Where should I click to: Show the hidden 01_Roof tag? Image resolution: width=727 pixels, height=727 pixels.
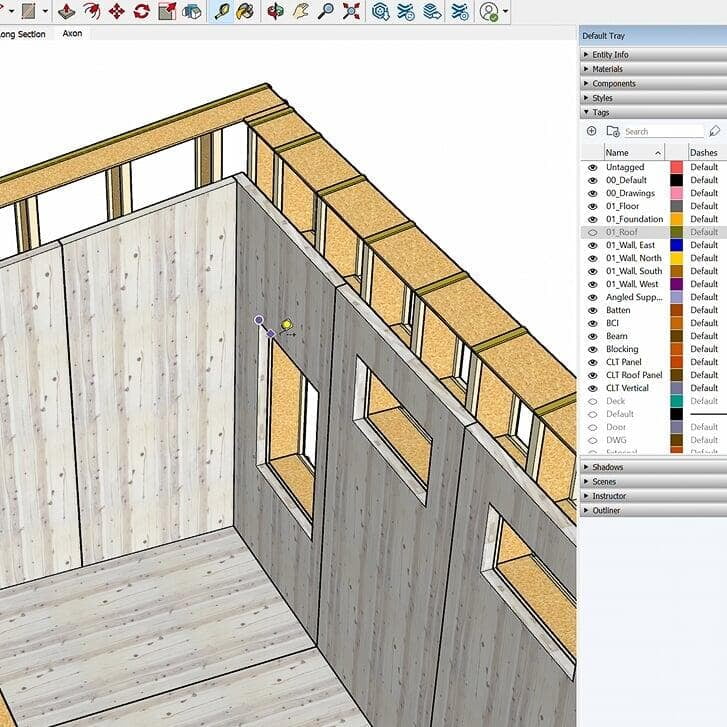pyautogui.click(x=593, y=232)
